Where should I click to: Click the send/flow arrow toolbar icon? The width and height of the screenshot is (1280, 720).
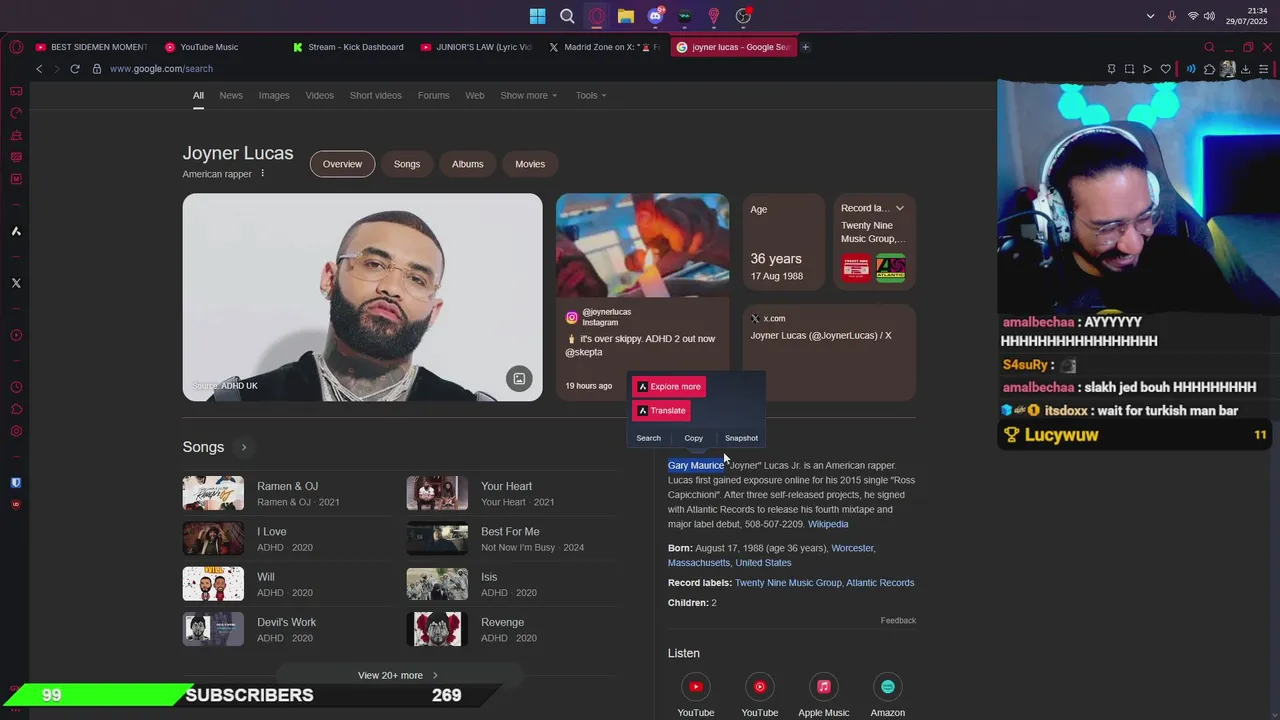[1147, 69]
